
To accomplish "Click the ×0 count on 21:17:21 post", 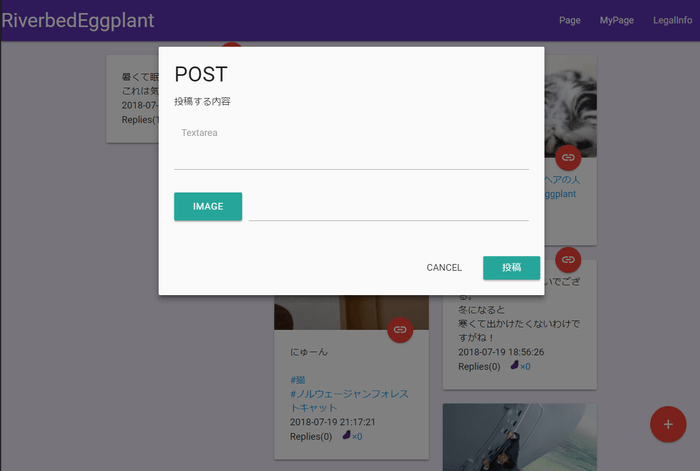I will tap(357, 437).
